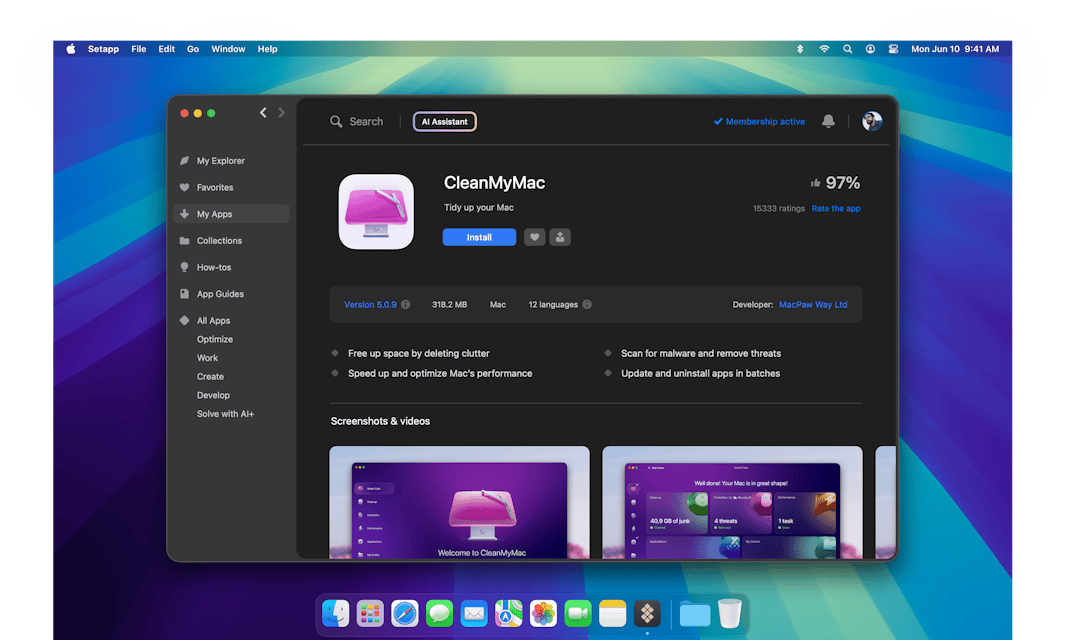Screen dimensions: 1065x640
Task: Open Version 5.0.9 link
Action: [370, 305]
